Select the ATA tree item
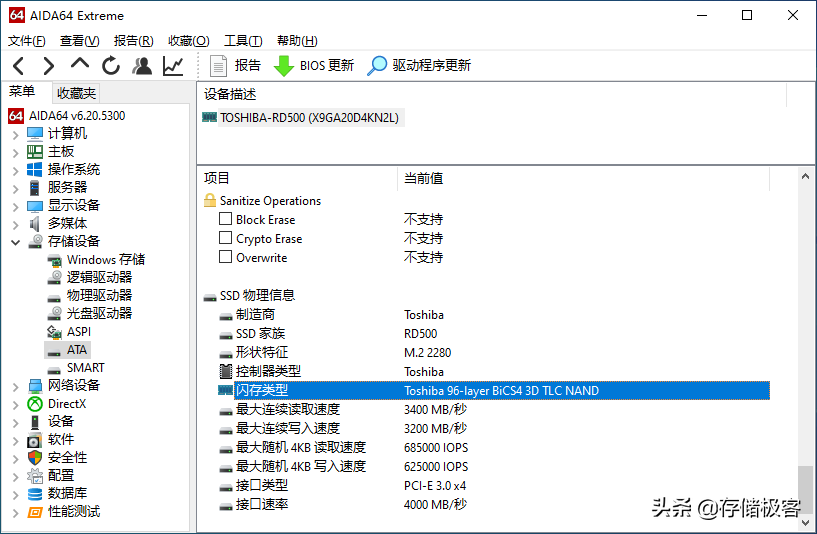Image resolution: width=817 pixels, height=534 pixels. pyautogui.click(x=68, y=350)
